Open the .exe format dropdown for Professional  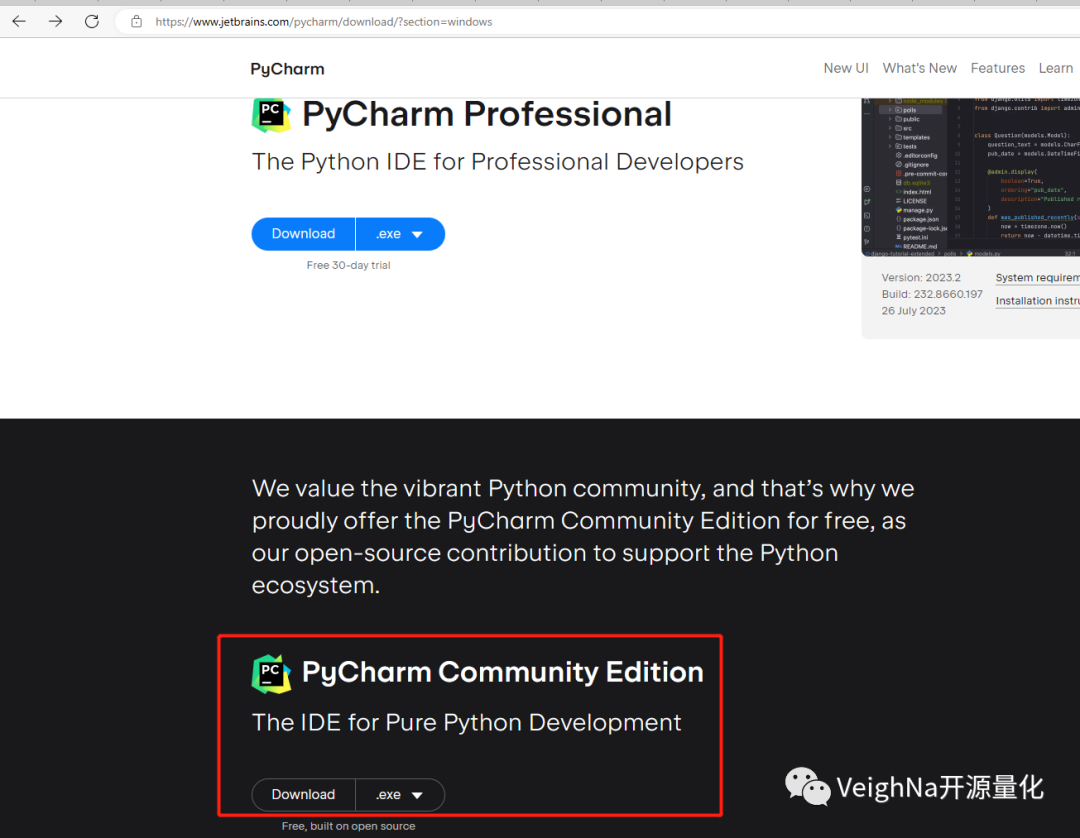tap(399, 233)
